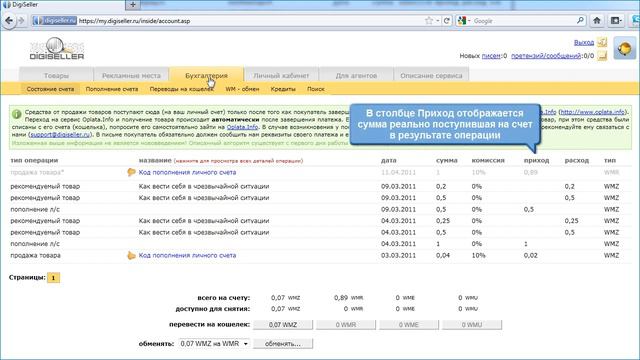Click into the Google search field
Viewport: 640px width, 360px height.
pyautogui.click(x=523, y=20)
